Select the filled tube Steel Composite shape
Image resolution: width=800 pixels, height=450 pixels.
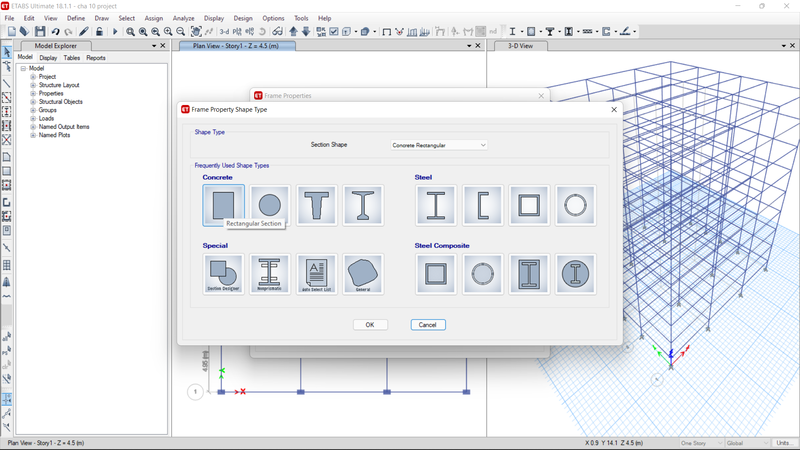436,274
